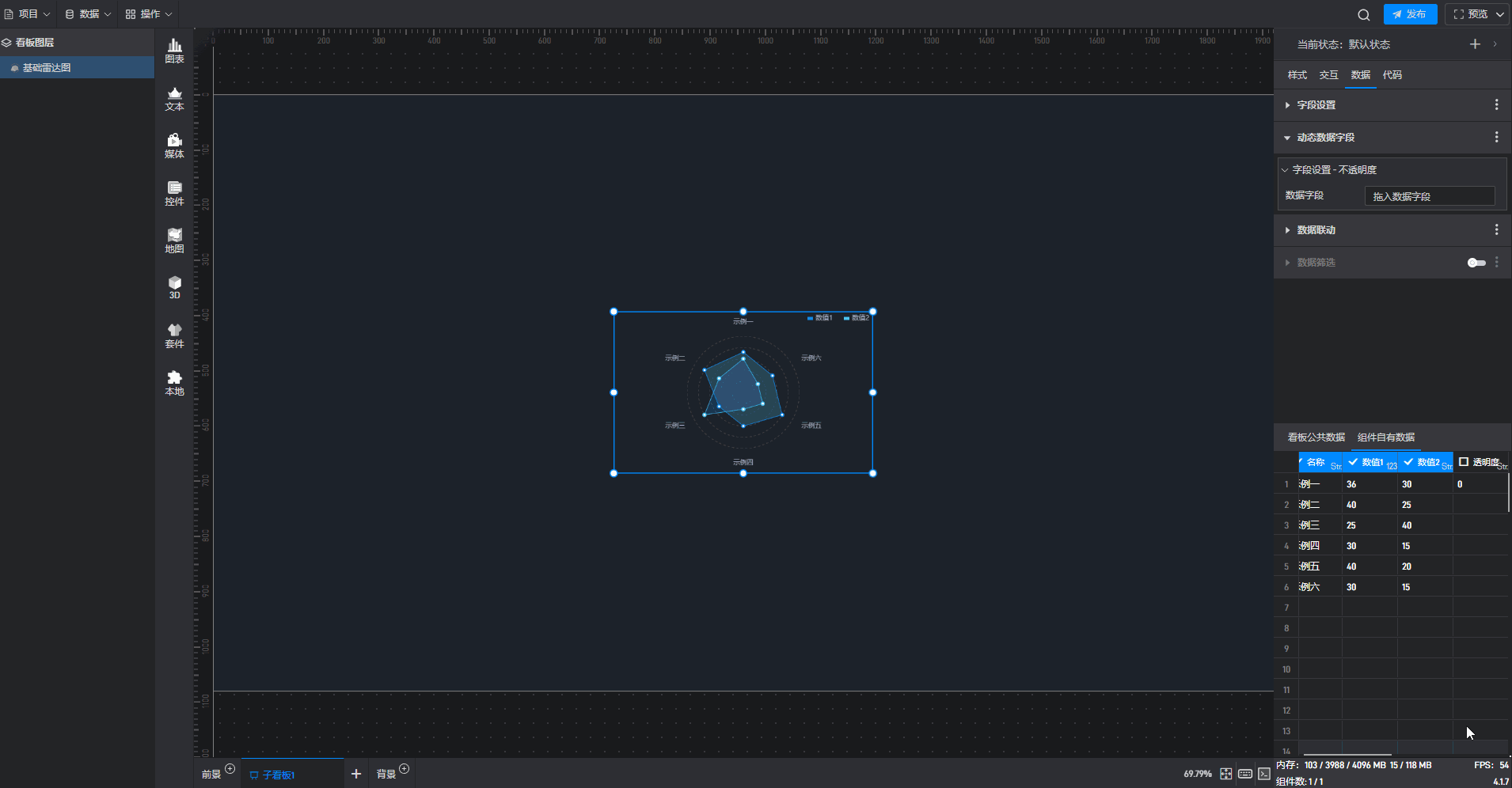Open the 项目 menu
The height and width of the screenshot is (788, 1512).
[28, 14]
